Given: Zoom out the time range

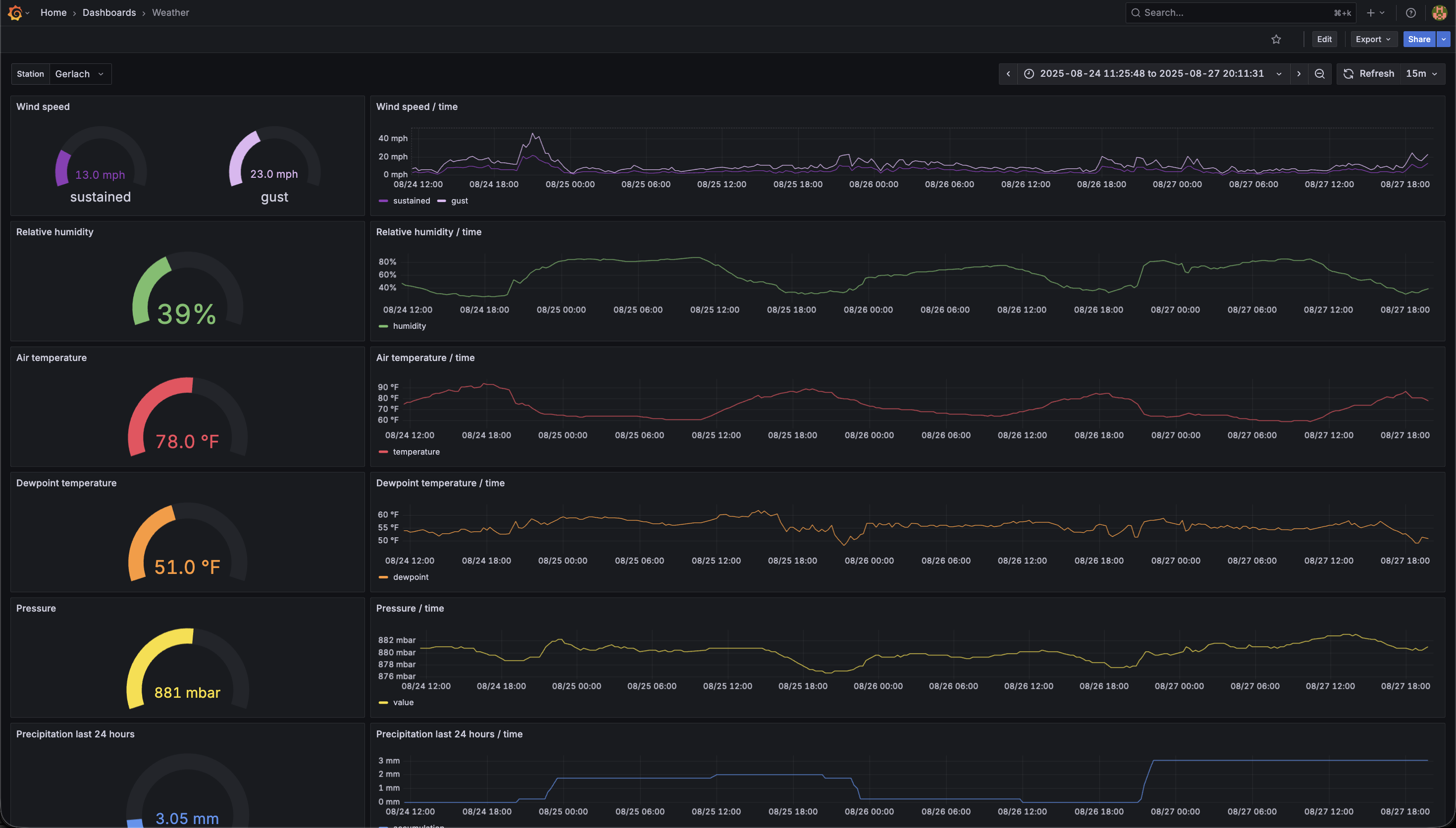Looking at the screenshot, I should (x=1319, y=74).
